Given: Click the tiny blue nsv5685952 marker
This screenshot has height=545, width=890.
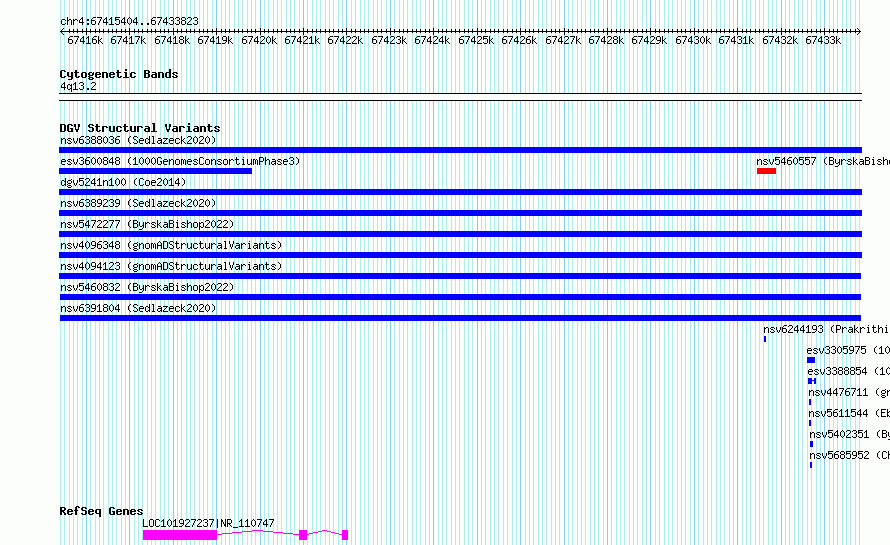Looking at the screenshot, I should pyautogui.click(x=811, y=465).
